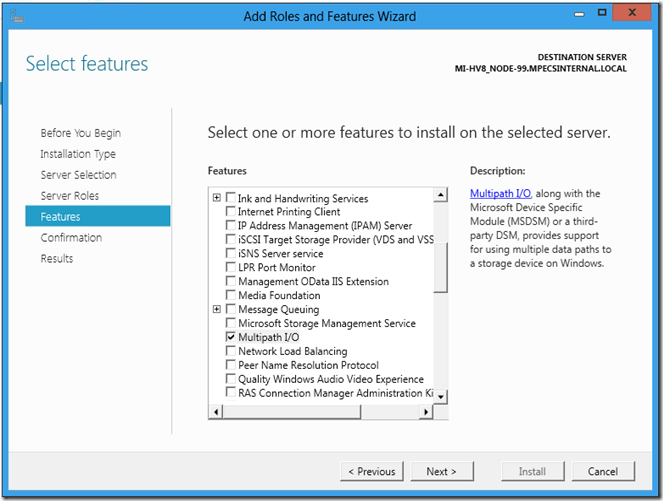Enable LPR Port Monitor feature
Viewport: 663px width, 501px height.
(231, 268)
